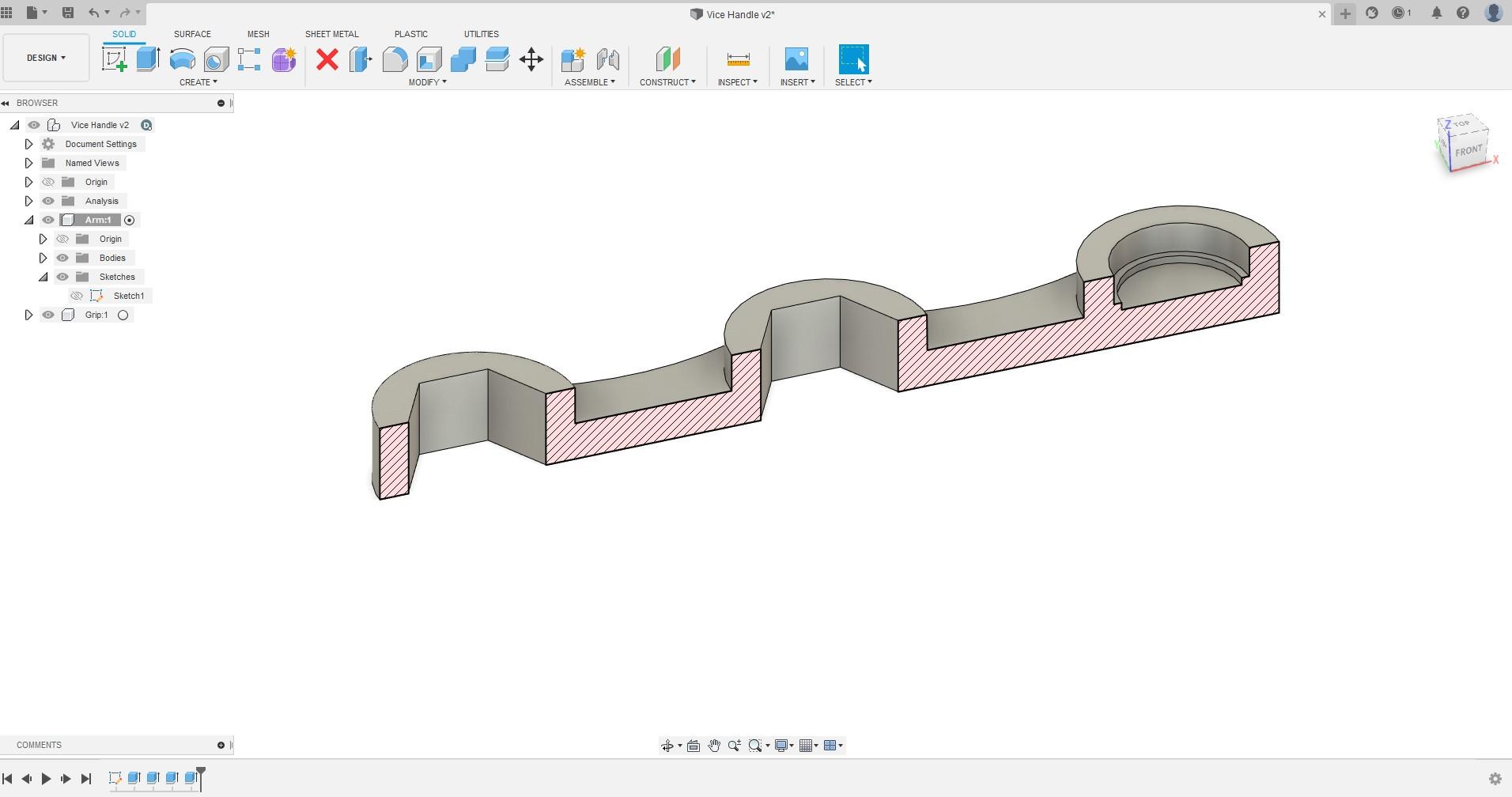Open the Modify dropdown menu
This screenshot has width=1512, height=797.
coord(428,82)
